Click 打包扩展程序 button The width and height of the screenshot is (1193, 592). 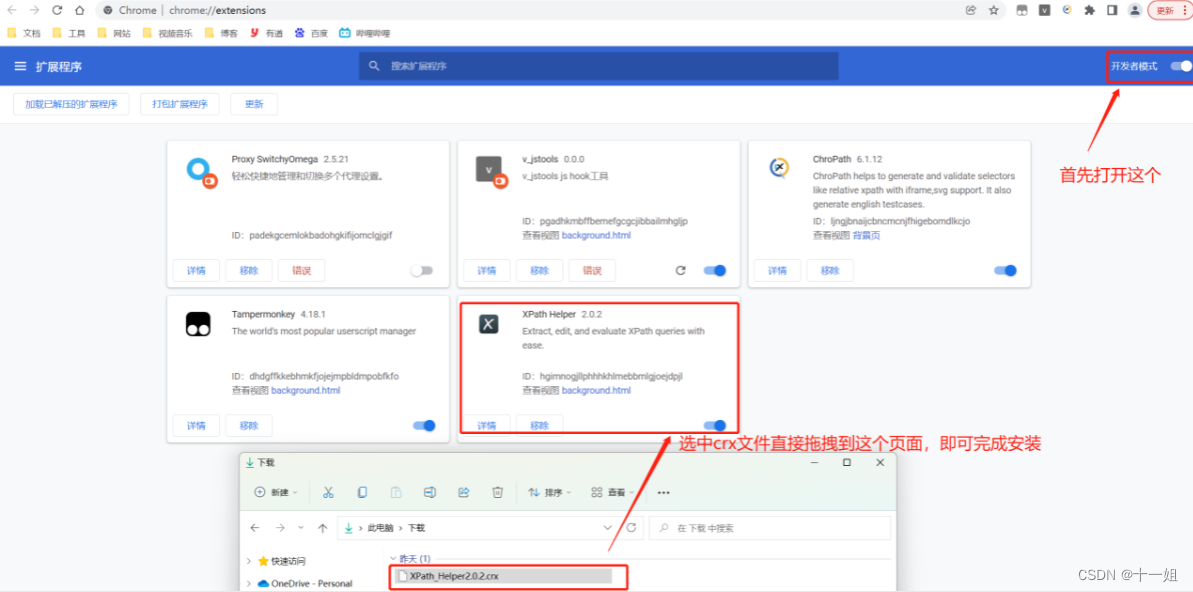click(180, 104)
